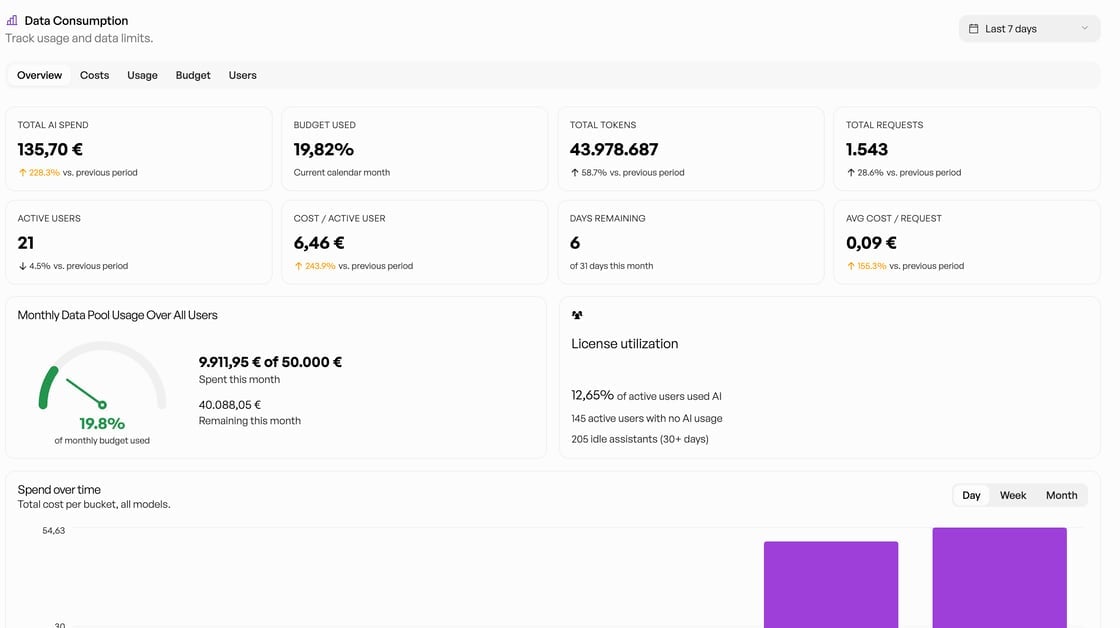The height and width of the screenshot is (628, 1120).
Task: Click the shorter left purple bar
Action: (831, 584)
